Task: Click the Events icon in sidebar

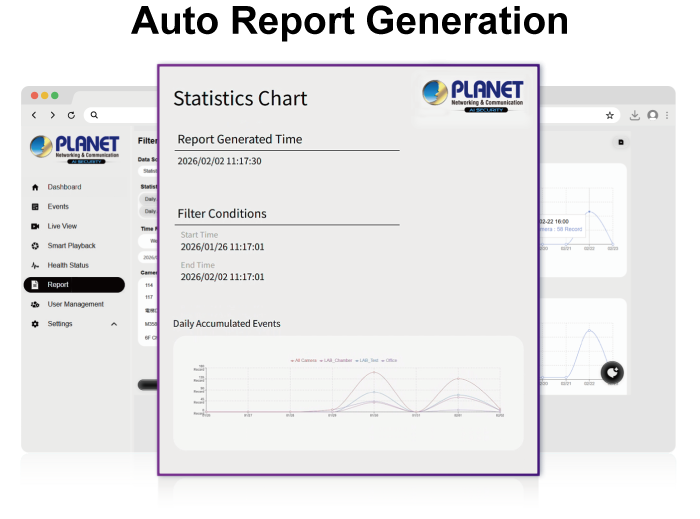Action: pyautogui.click(x=35, y=207)
